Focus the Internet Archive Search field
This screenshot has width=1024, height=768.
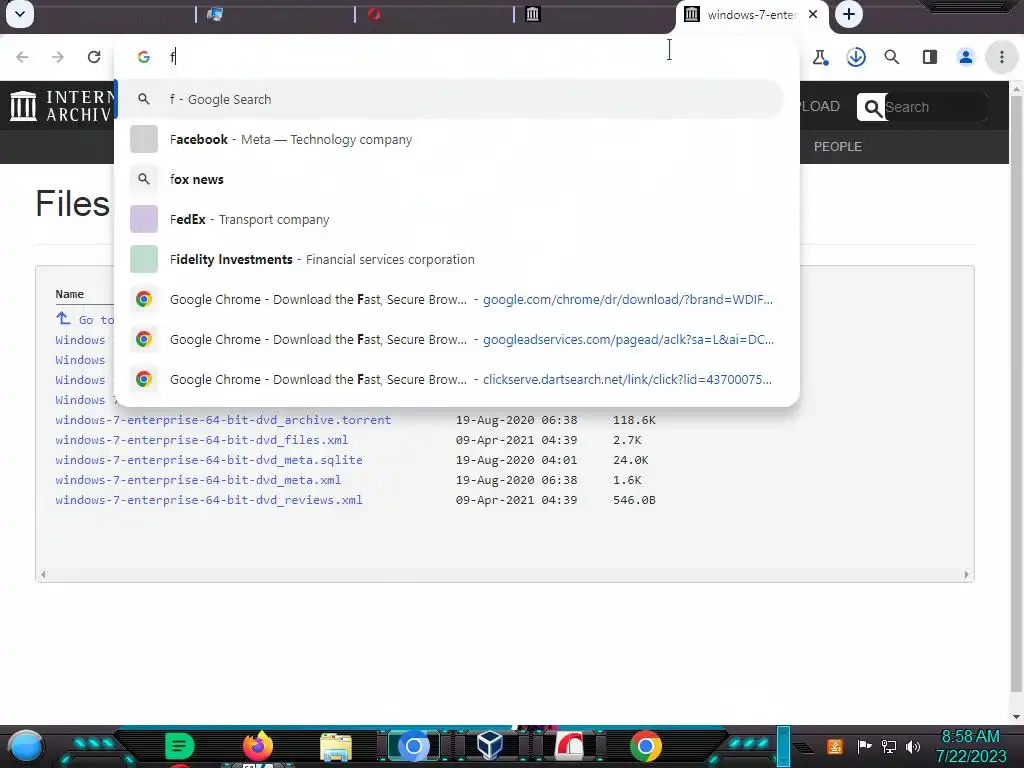tap(934, 107)
